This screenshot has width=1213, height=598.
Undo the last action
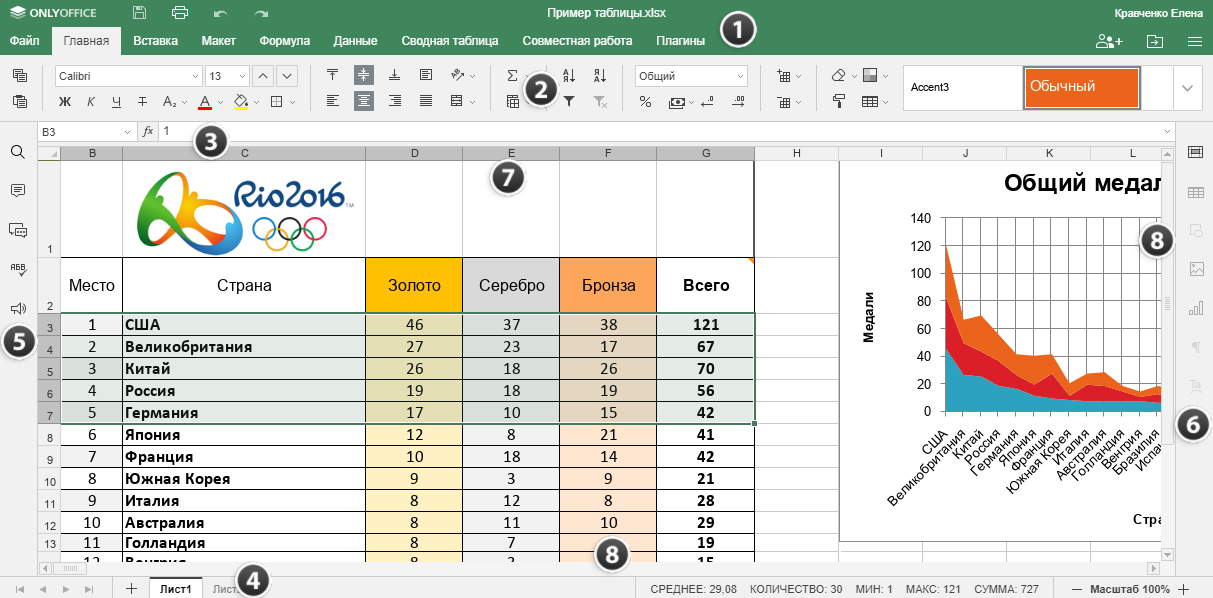pyautogui.click(x=220, y=13)
